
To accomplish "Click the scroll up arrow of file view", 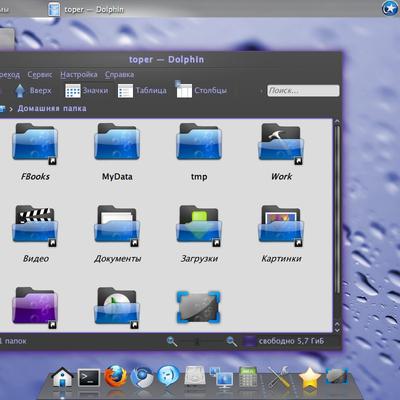I will [337, 122].
